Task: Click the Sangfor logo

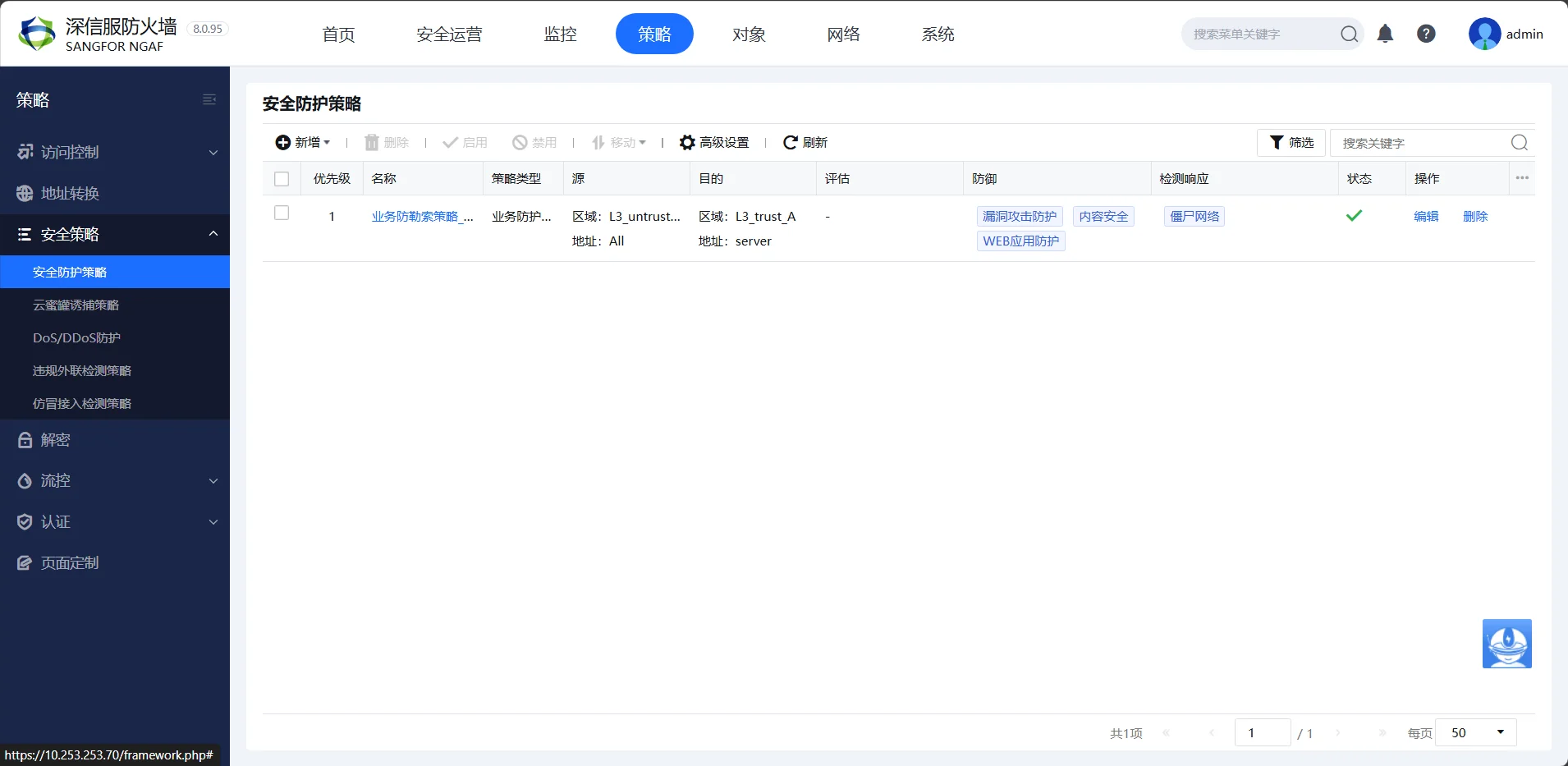Action: tap(36, 33)
